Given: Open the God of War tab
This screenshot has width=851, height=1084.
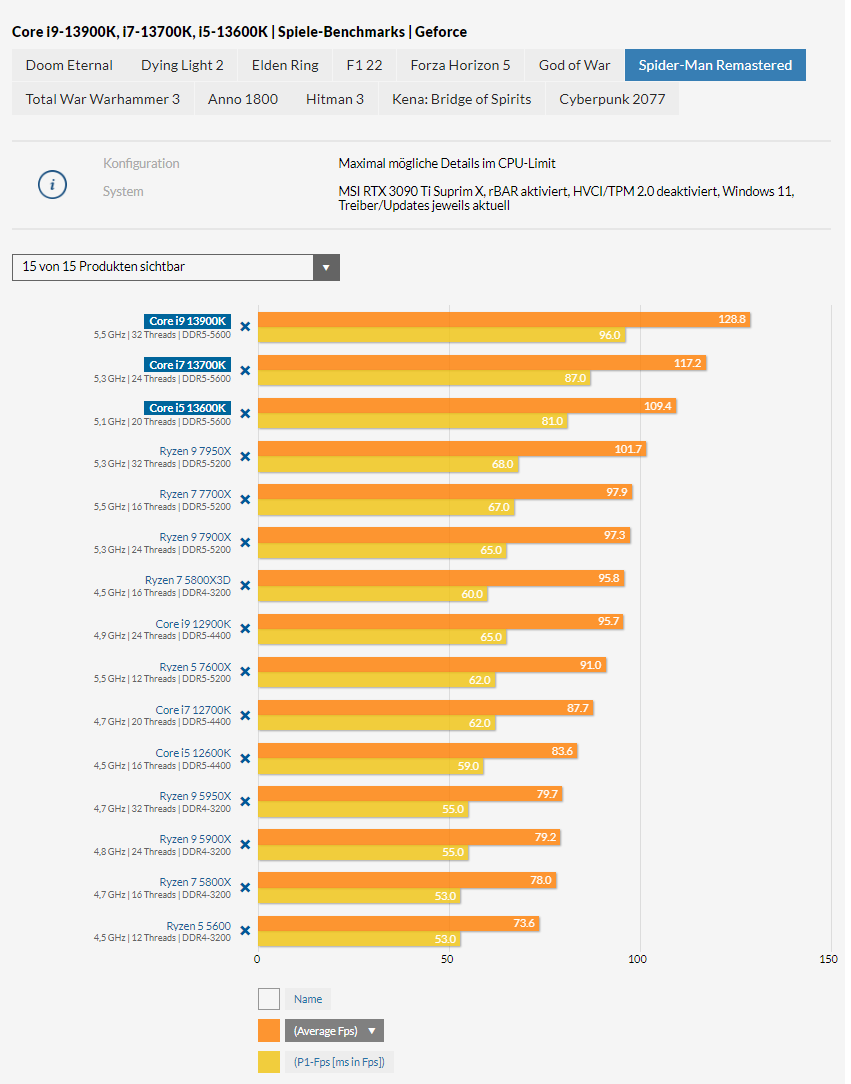Looking at the screenshot, I should (574, 65).
